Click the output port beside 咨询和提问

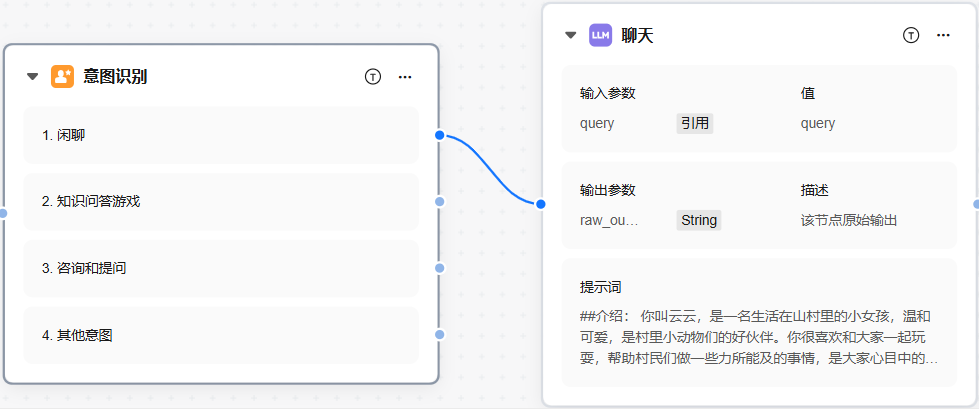tap(439, 268)
